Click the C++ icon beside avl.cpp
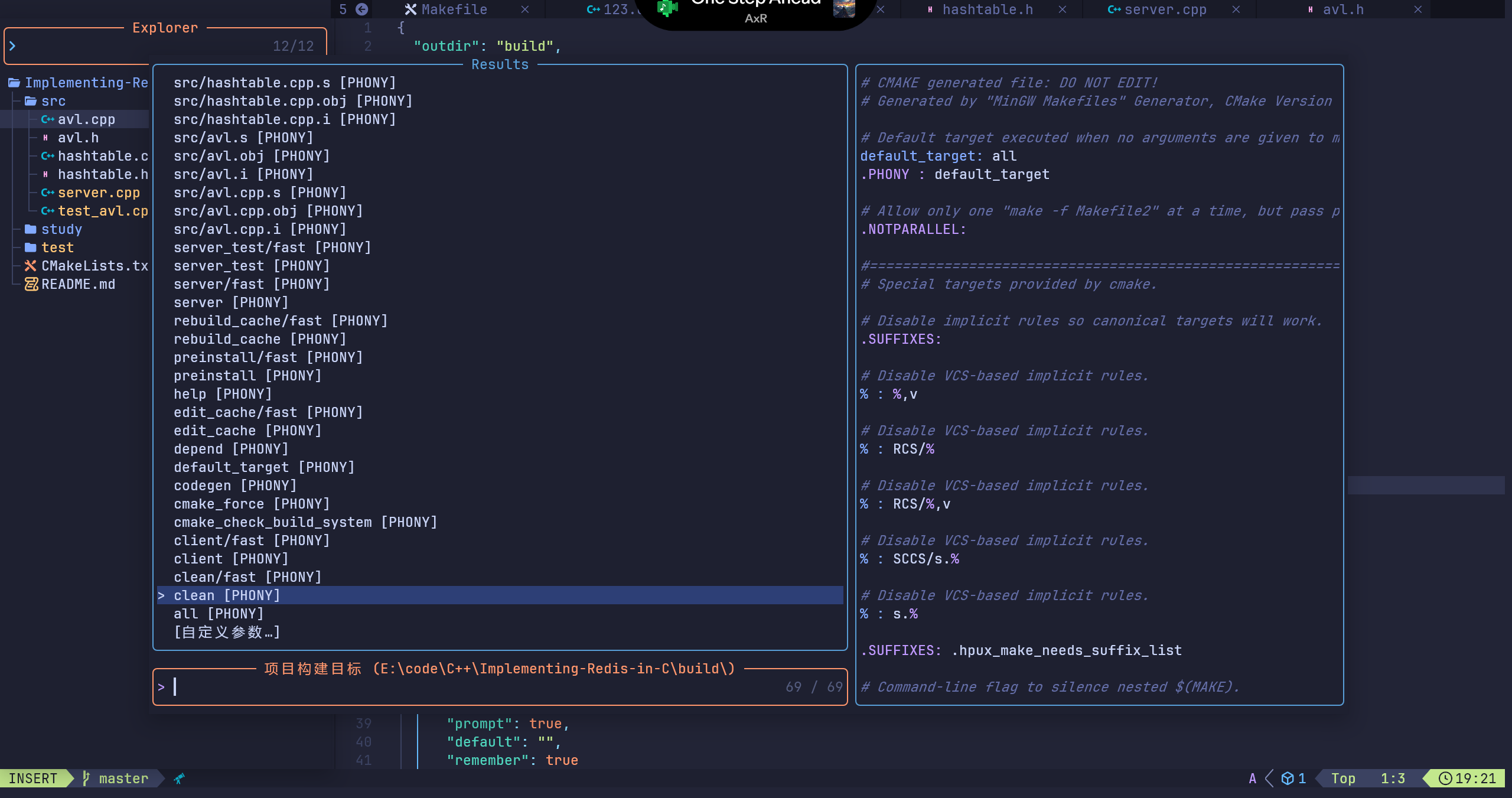The image size is (1512, 798). tap(48, 119)
